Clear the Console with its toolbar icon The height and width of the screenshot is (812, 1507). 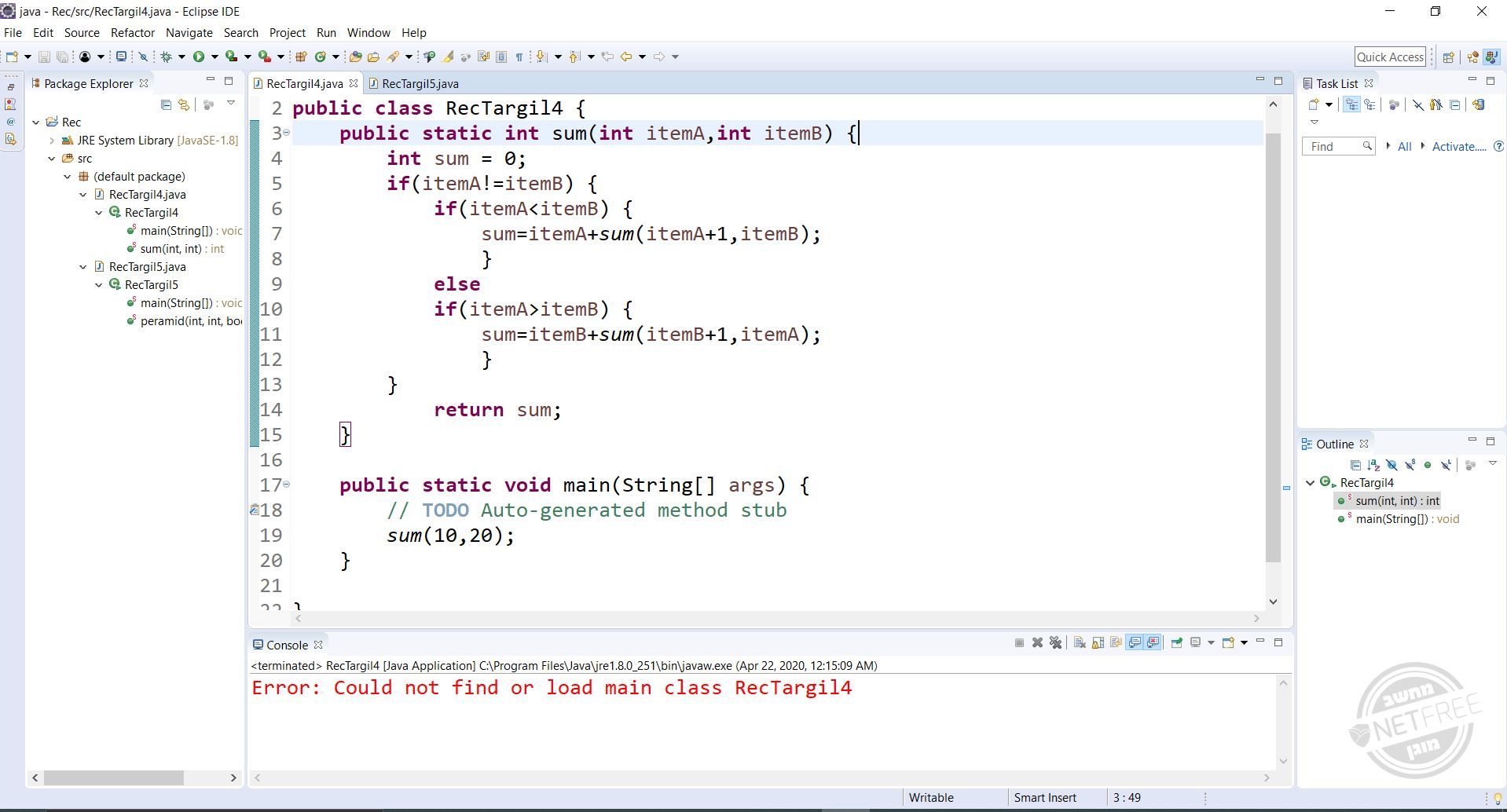pos(1080,643)
